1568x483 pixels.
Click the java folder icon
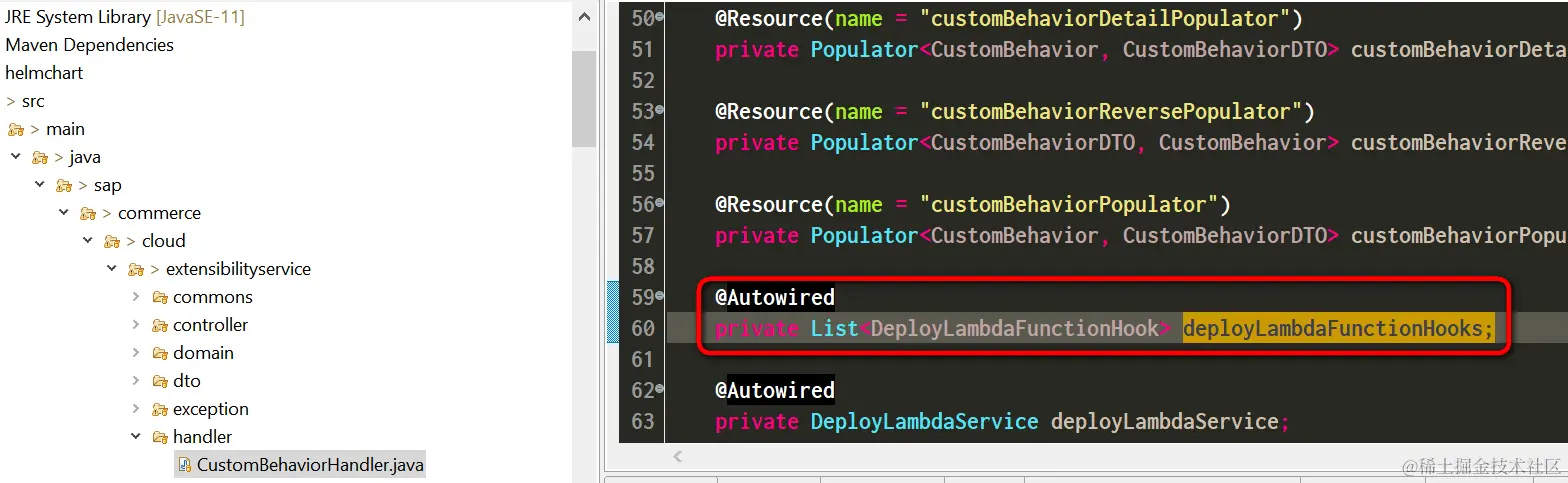click(x=39, y=157)
